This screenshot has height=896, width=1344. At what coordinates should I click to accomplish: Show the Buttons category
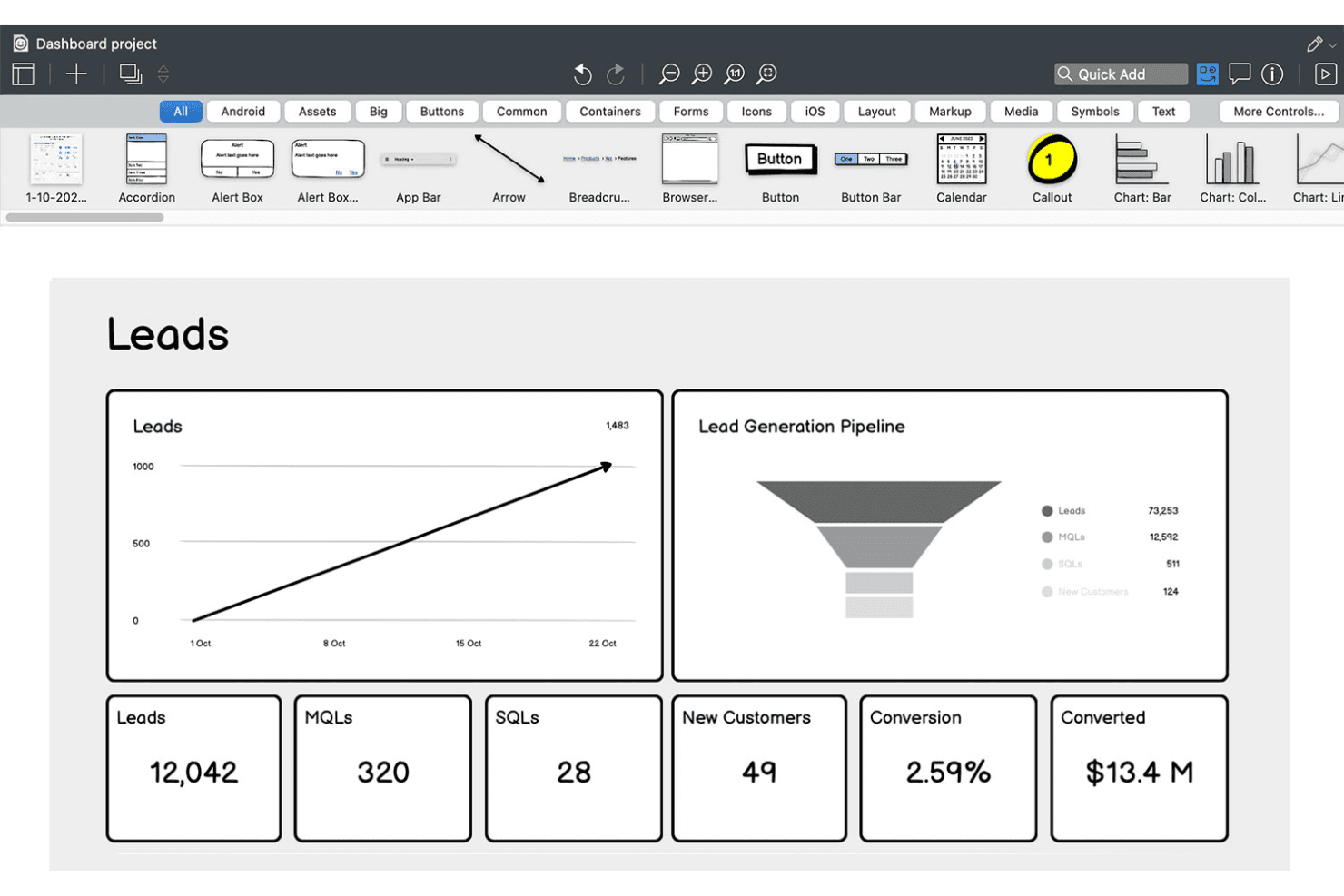(442, 112)
